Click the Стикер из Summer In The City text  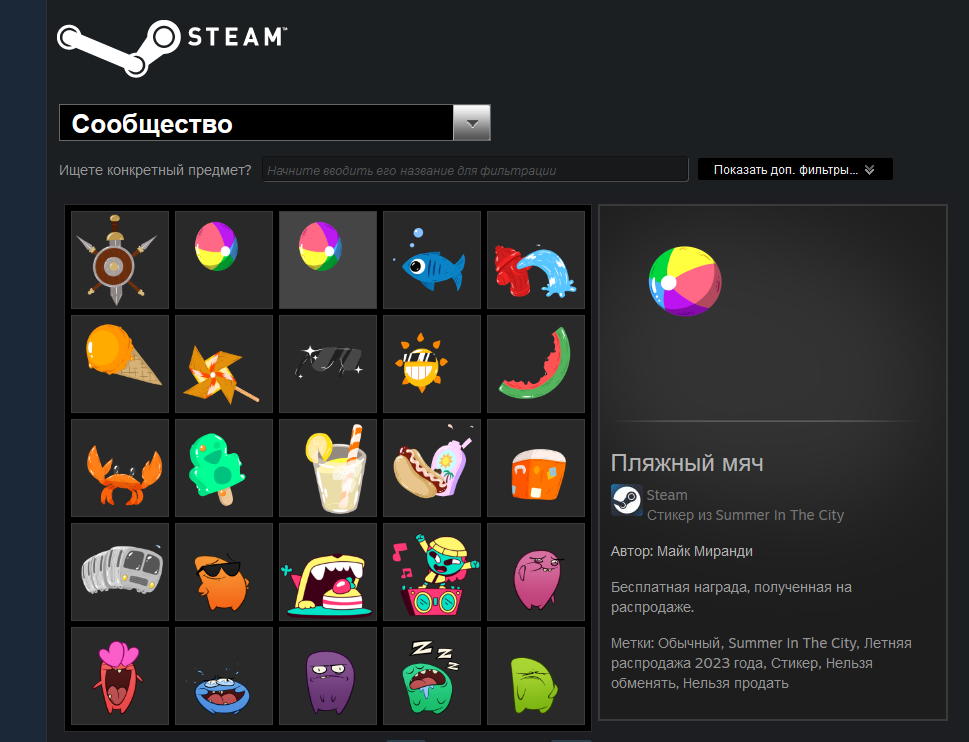tap(745, 515)
